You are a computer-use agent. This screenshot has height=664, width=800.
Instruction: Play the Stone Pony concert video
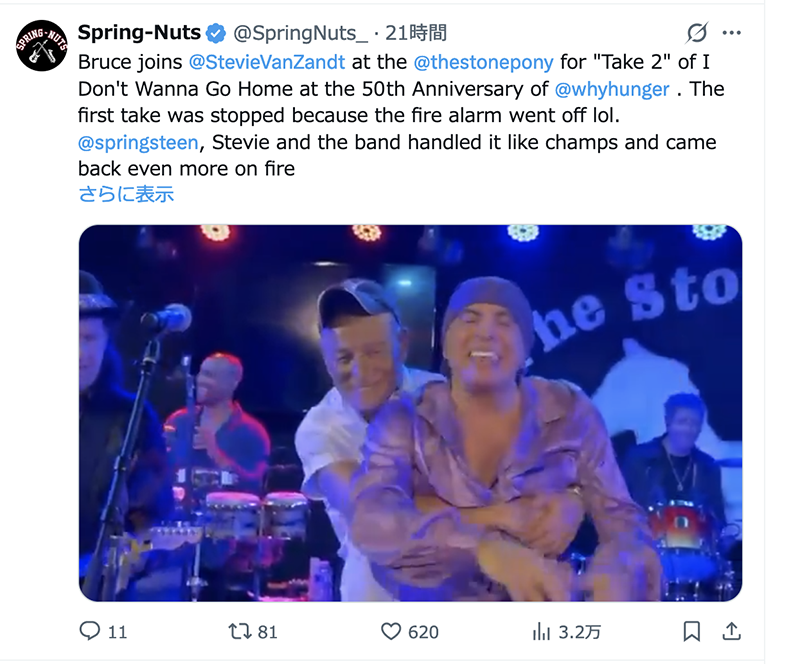tap(410, 412)
